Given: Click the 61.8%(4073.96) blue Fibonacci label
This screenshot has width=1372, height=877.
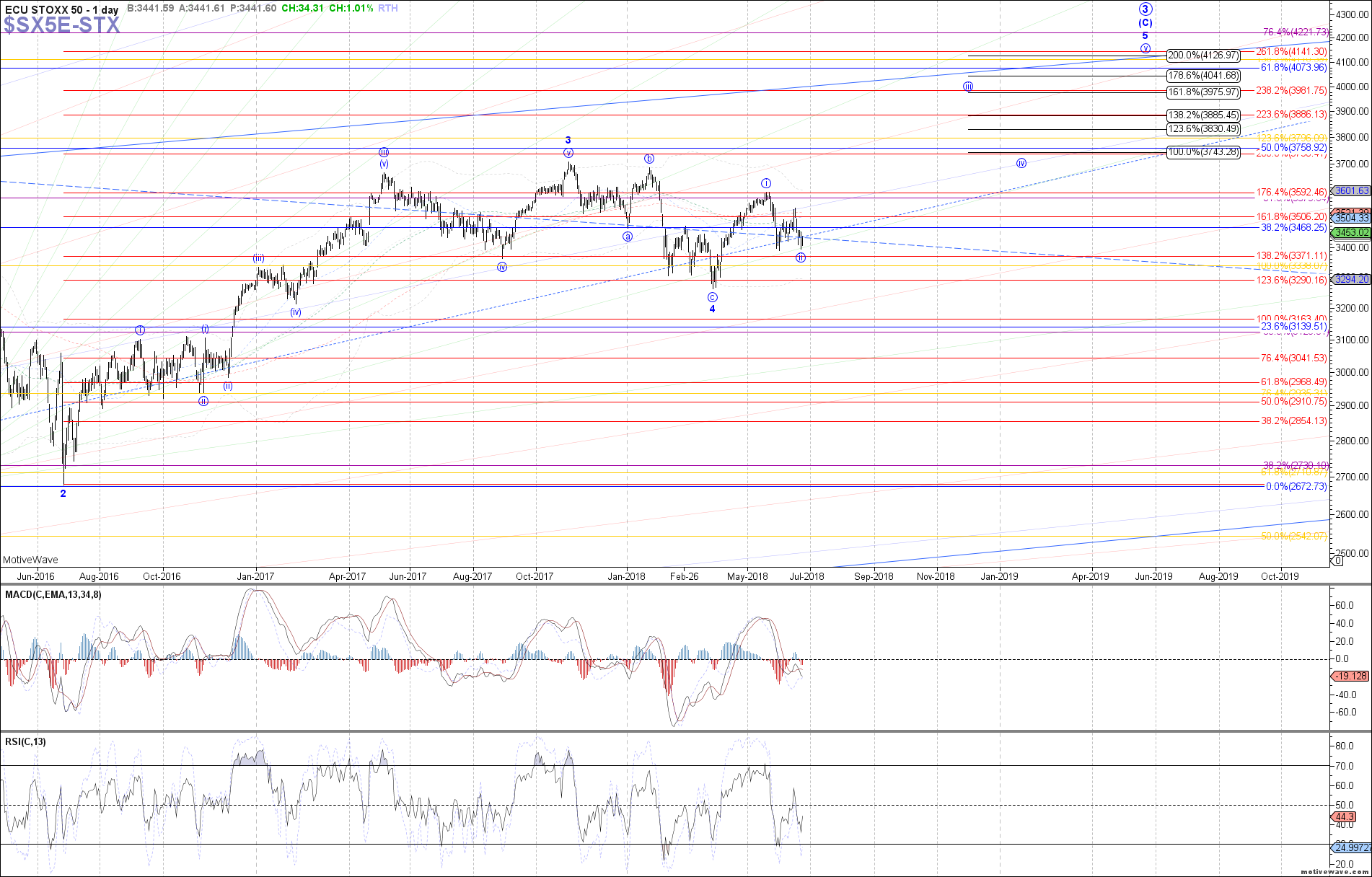Looking at the screenshot, I should [x=1293, y=68].
